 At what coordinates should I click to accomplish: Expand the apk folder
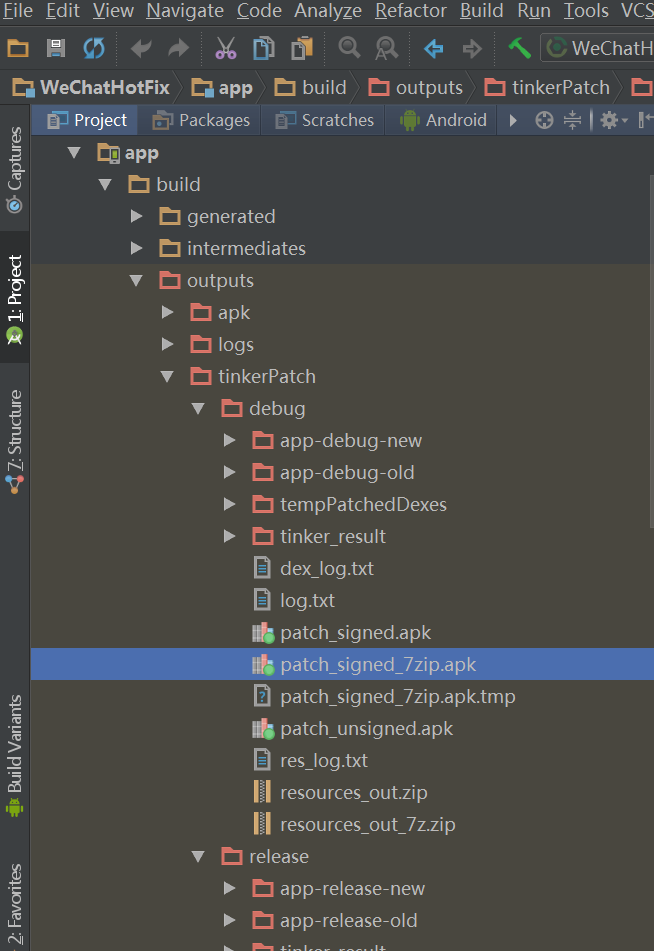167,312
